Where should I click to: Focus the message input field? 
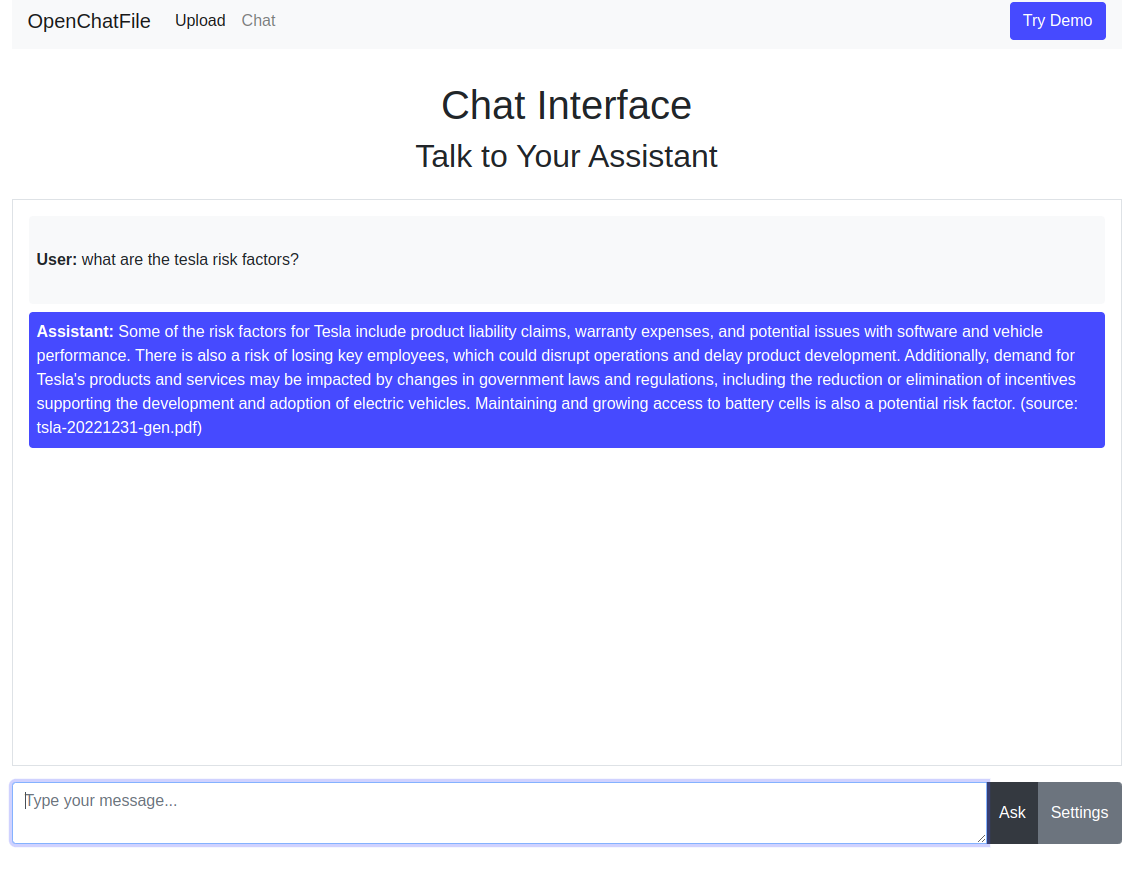click(499, 813)
